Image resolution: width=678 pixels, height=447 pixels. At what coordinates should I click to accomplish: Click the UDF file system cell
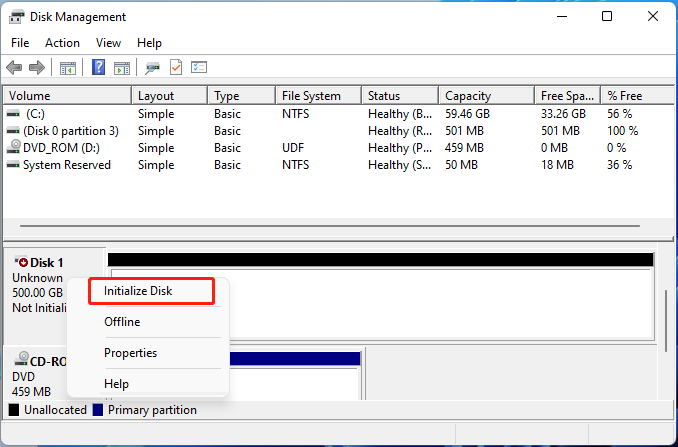[293, 148]
